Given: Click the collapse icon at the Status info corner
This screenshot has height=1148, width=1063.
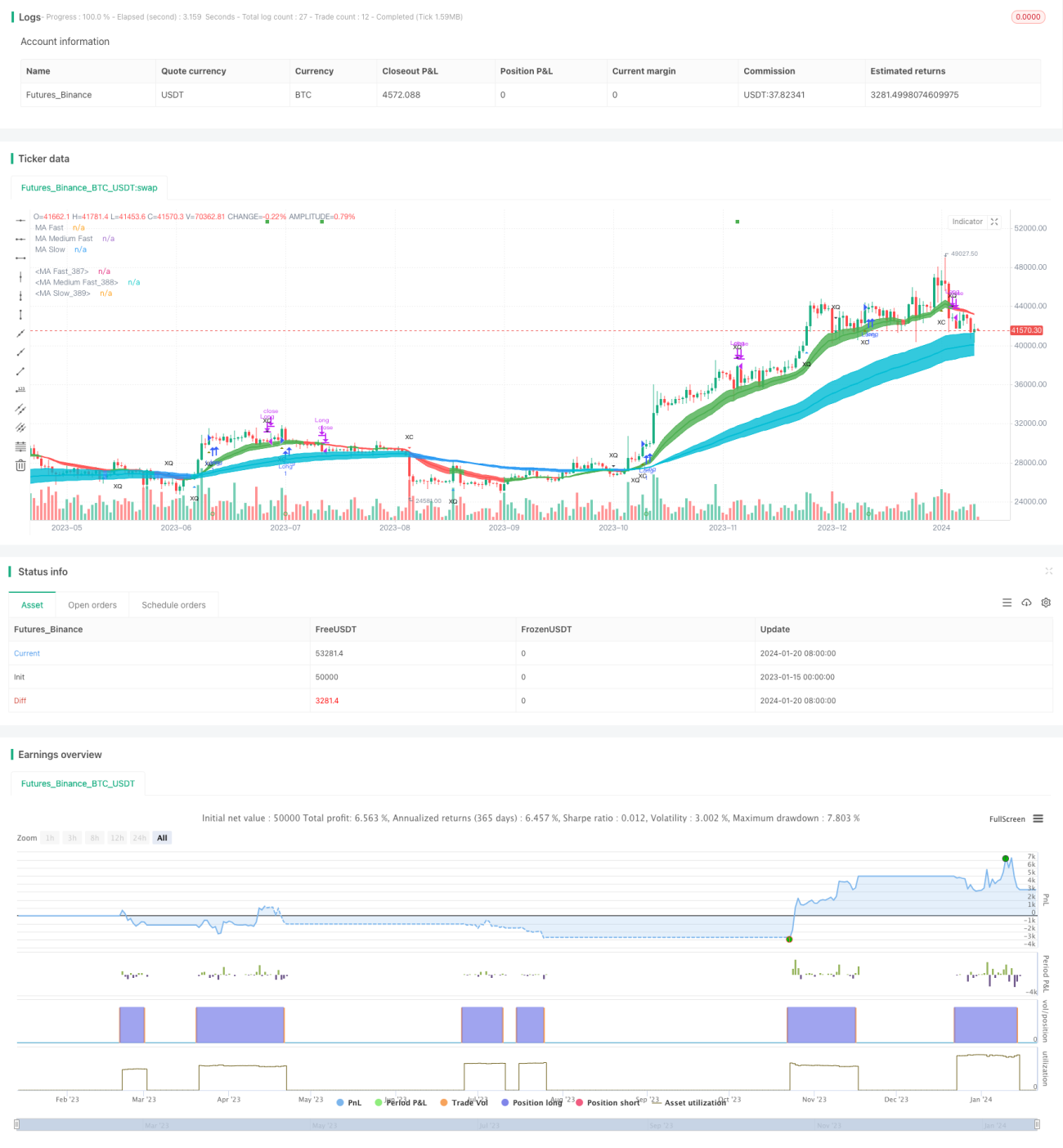Looking at the screenshot, I should click(x=1048, y=571).
